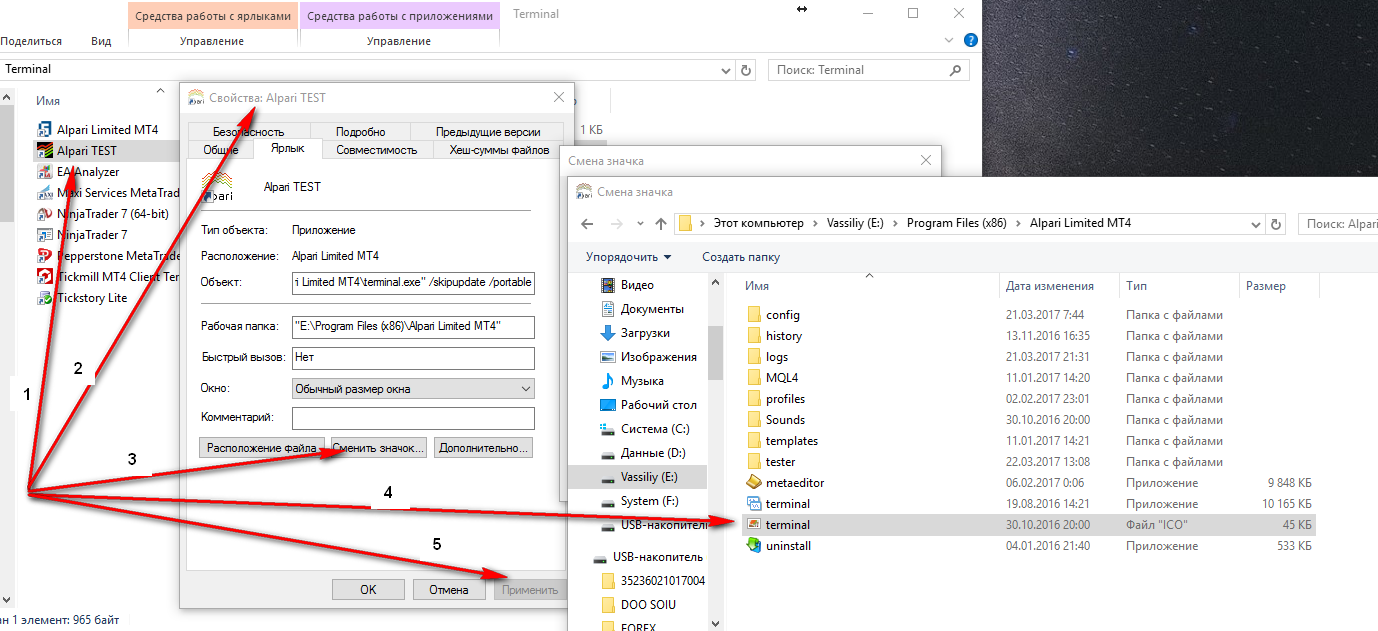Screen dimensions: 1378x631
Task: Select the Sounds folder row
Action: (1030, 420)
